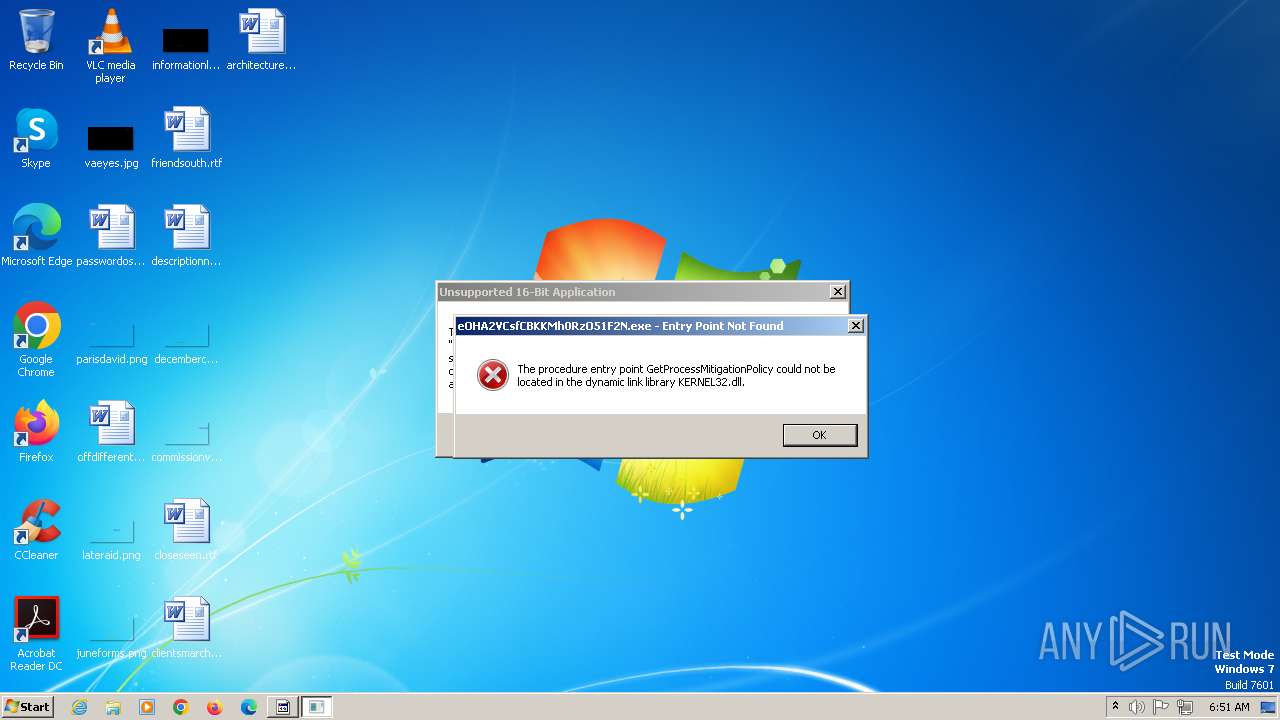Select the Firefox desktop shortcut

click(x=36, y=432)
